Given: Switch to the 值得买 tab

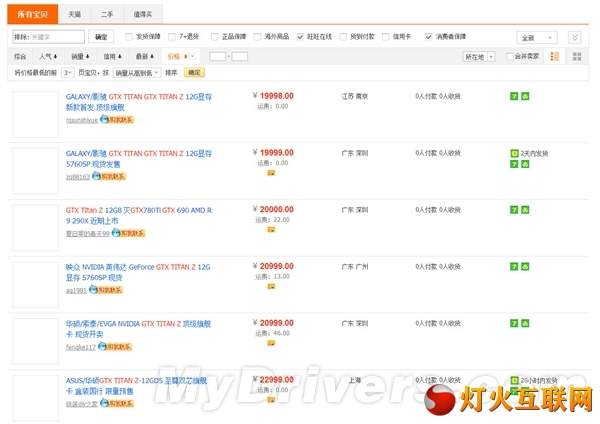Looking at the screenshot, I should click(x=143, y=15).
